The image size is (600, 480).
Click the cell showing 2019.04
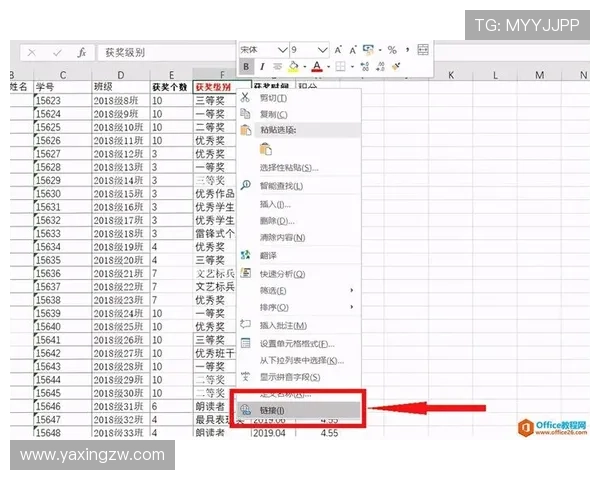[x=273, y=433]
